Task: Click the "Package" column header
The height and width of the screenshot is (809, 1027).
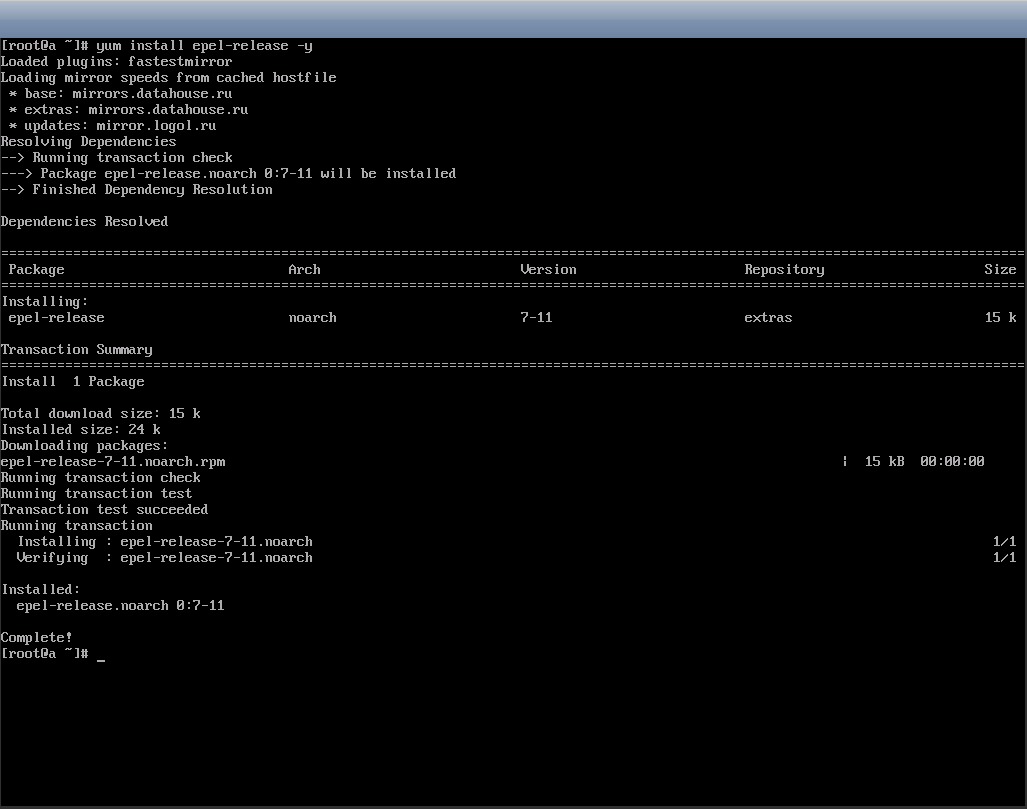Action: pyautogui.click(x=37, y=270)
